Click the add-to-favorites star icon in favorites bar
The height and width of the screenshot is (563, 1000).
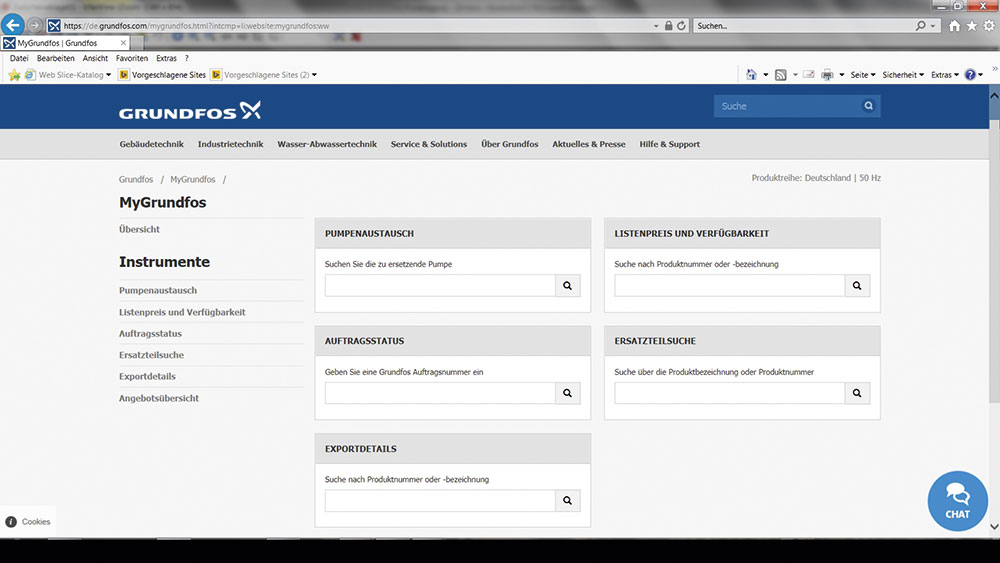click(14, 75)
